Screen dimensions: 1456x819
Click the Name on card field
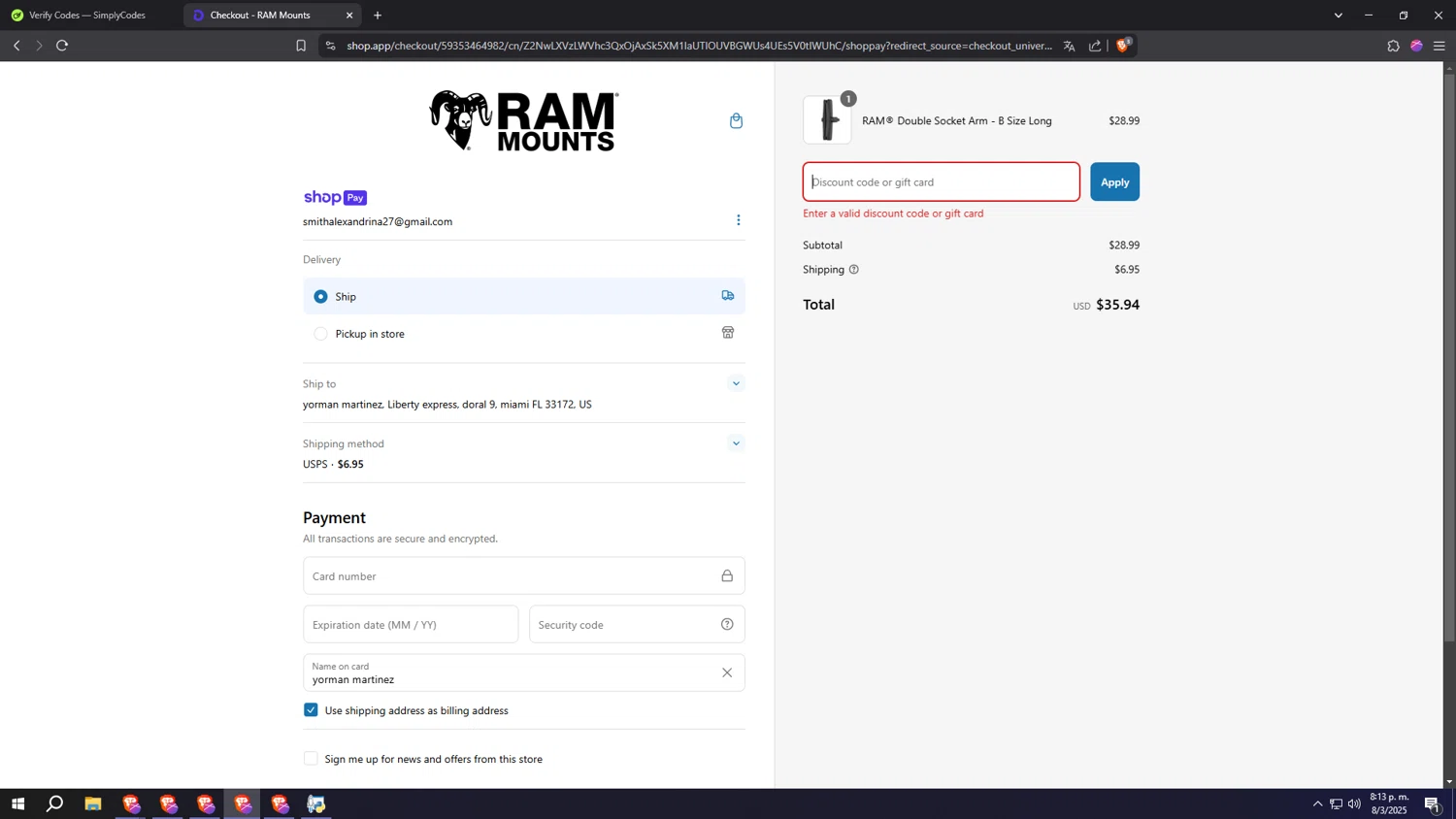pyautogui.click(x=524, y=673)
